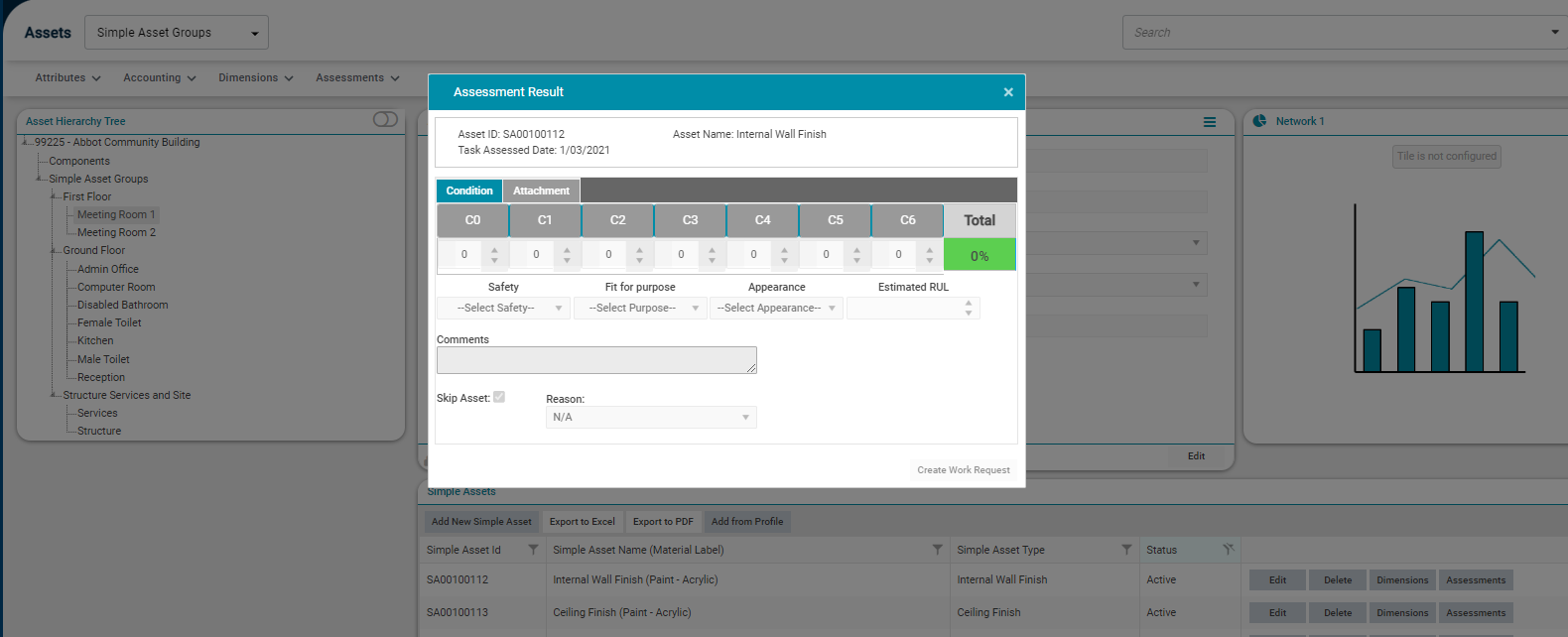Click inside the Comments text box
This screenshot has width=1568, height=637.
tap(595, 360)
